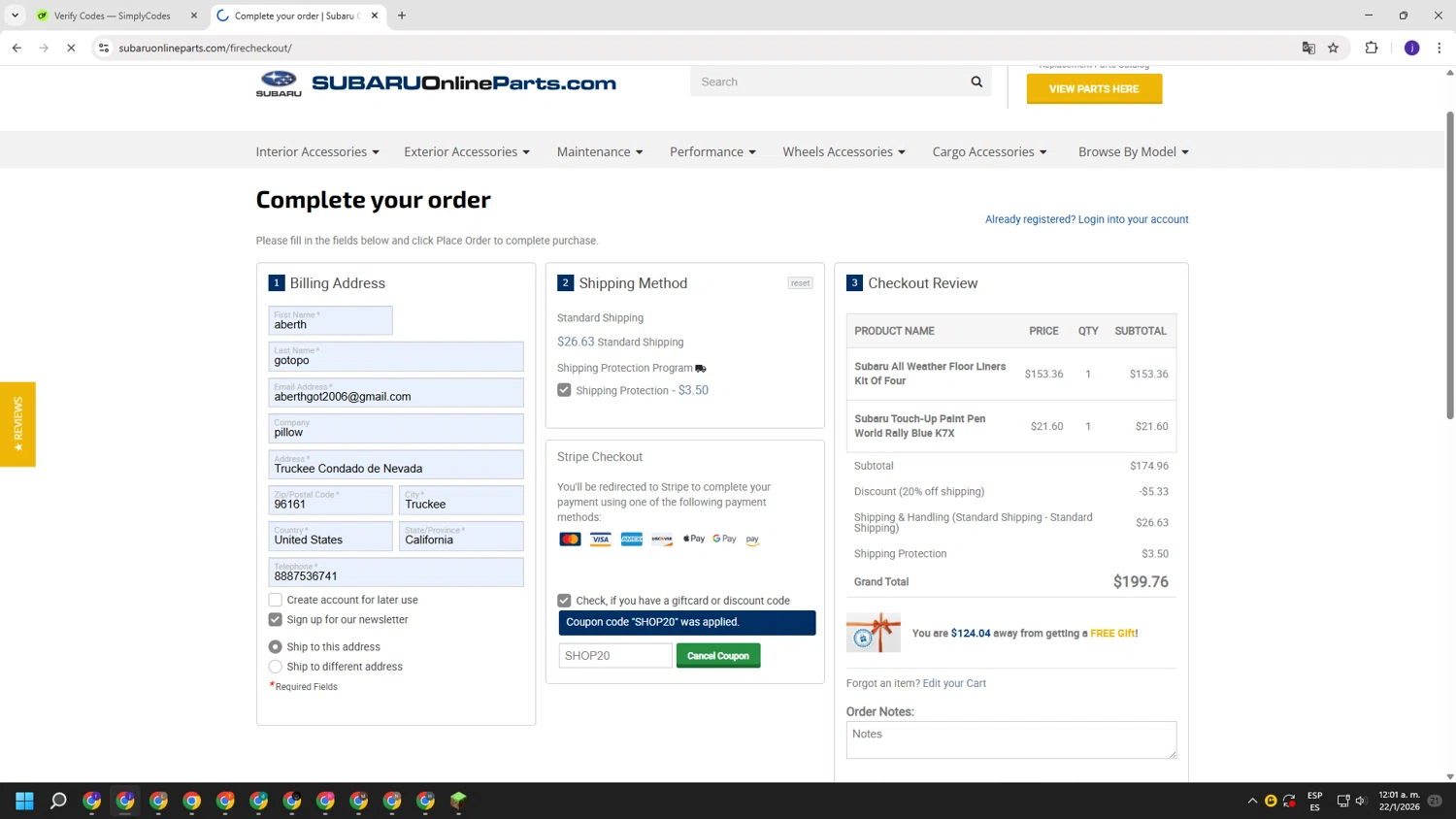Image resolution: width=1456 pixels, height=819 pixels.
Task: Click the Telephone field
Action: [x=396, y=573]
